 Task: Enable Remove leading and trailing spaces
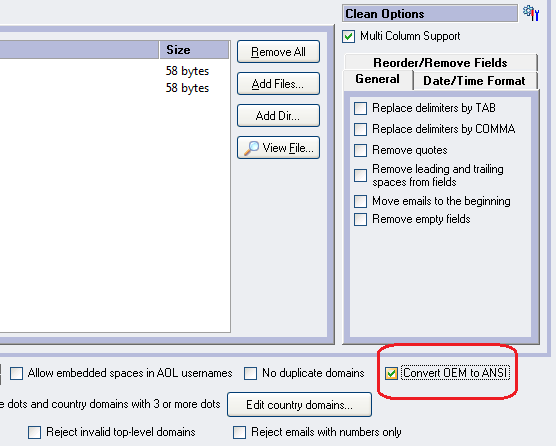[360, 175]
